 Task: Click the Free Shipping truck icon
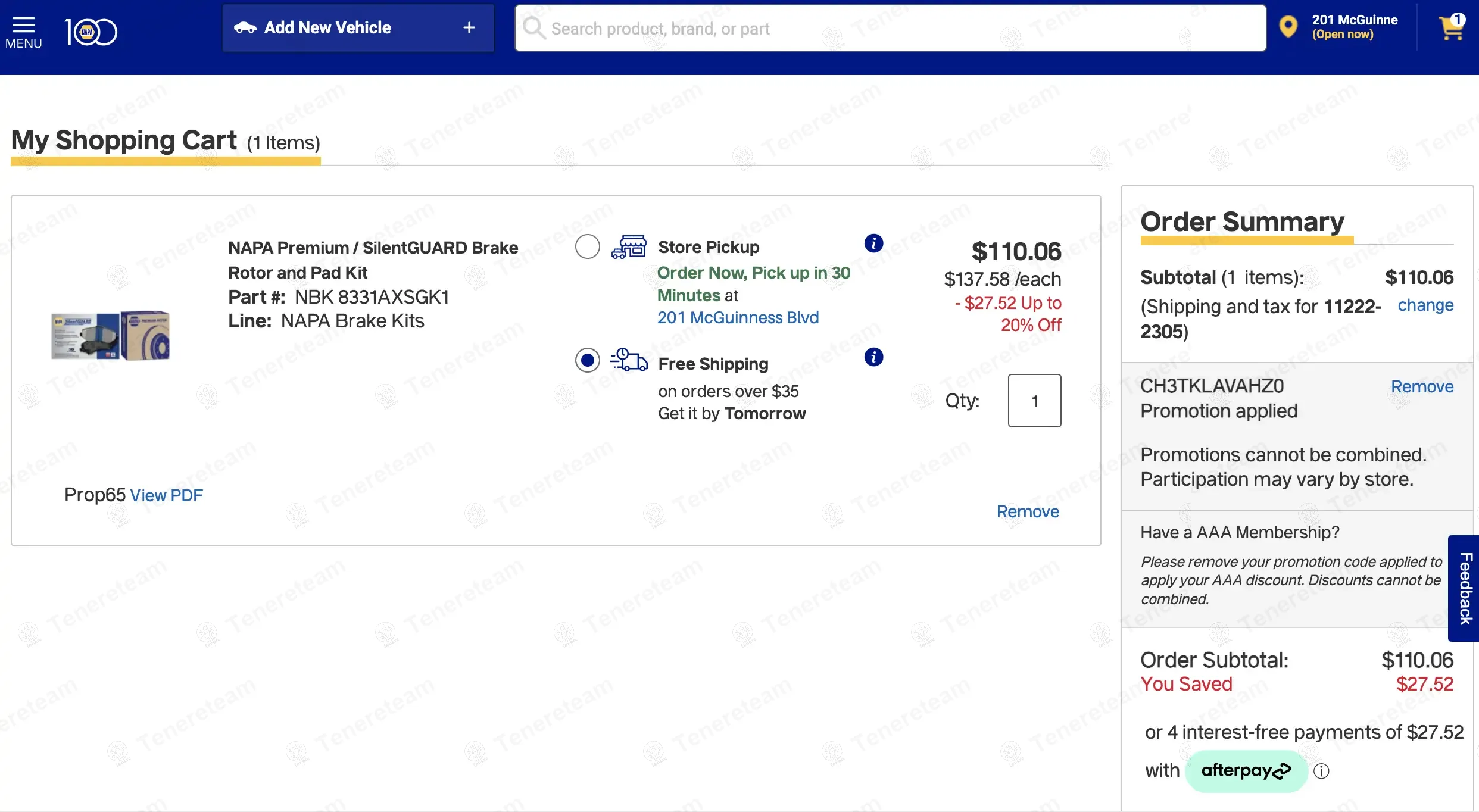(629, 360)
